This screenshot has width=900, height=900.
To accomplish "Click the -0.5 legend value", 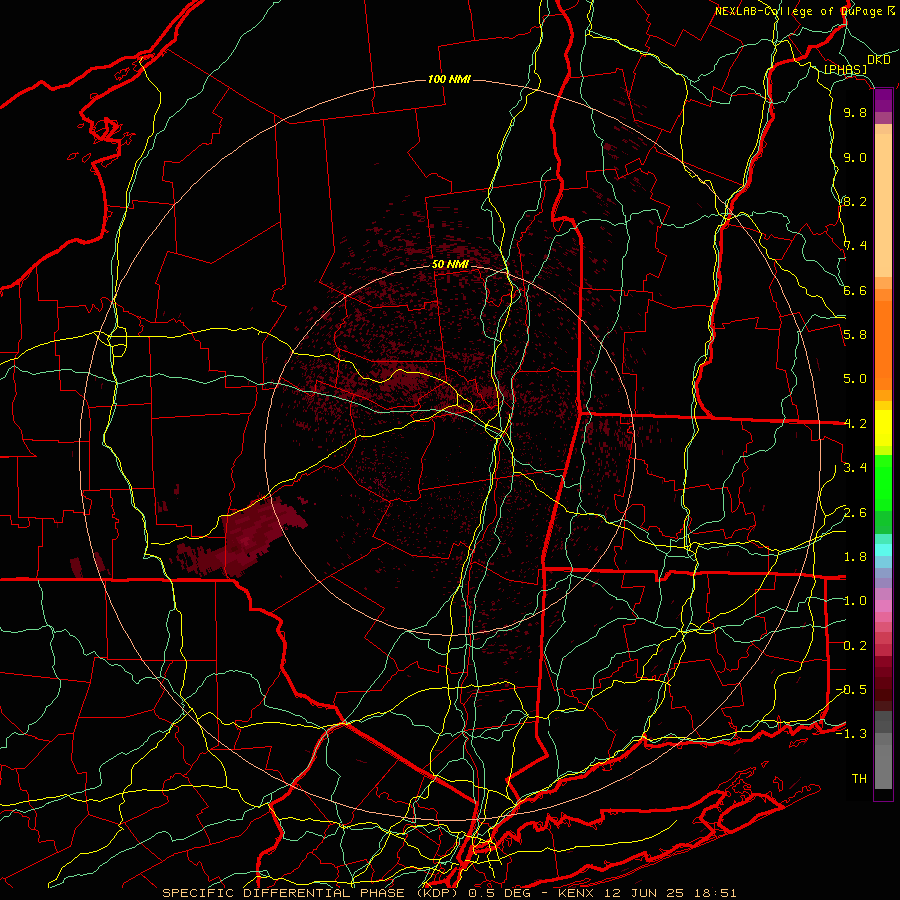I will point(851,690).
